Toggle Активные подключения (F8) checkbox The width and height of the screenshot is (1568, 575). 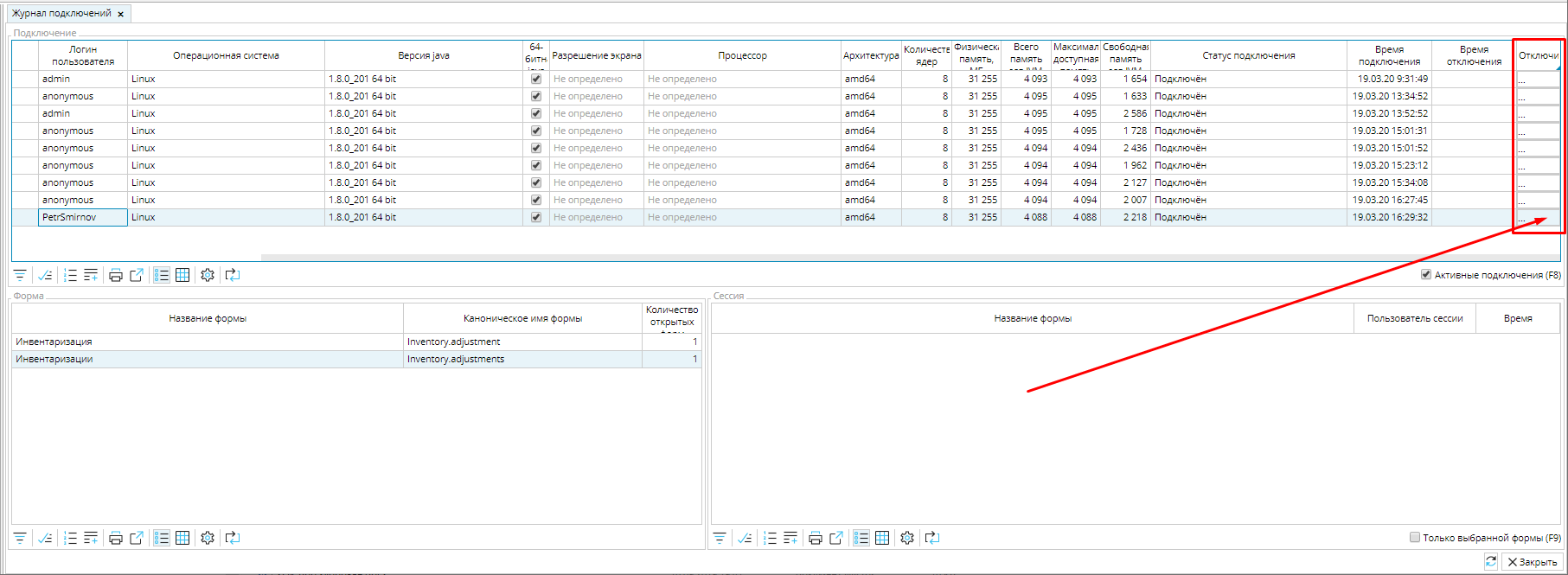click(x=1426, y=275)
